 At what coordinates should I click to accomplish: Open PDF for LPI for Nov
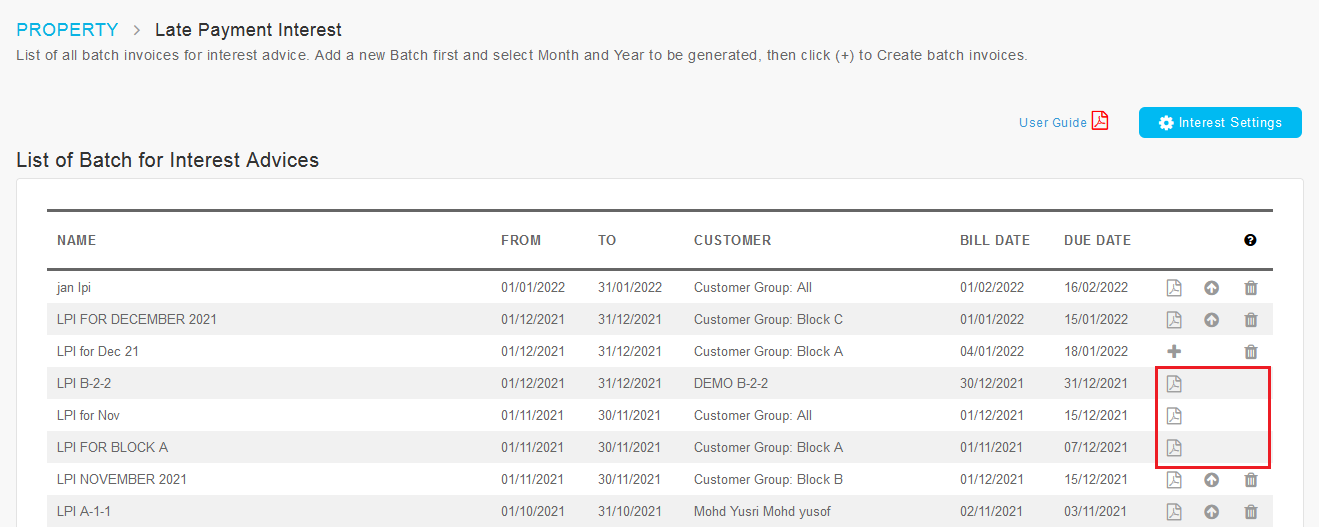tap(1174, 416)
